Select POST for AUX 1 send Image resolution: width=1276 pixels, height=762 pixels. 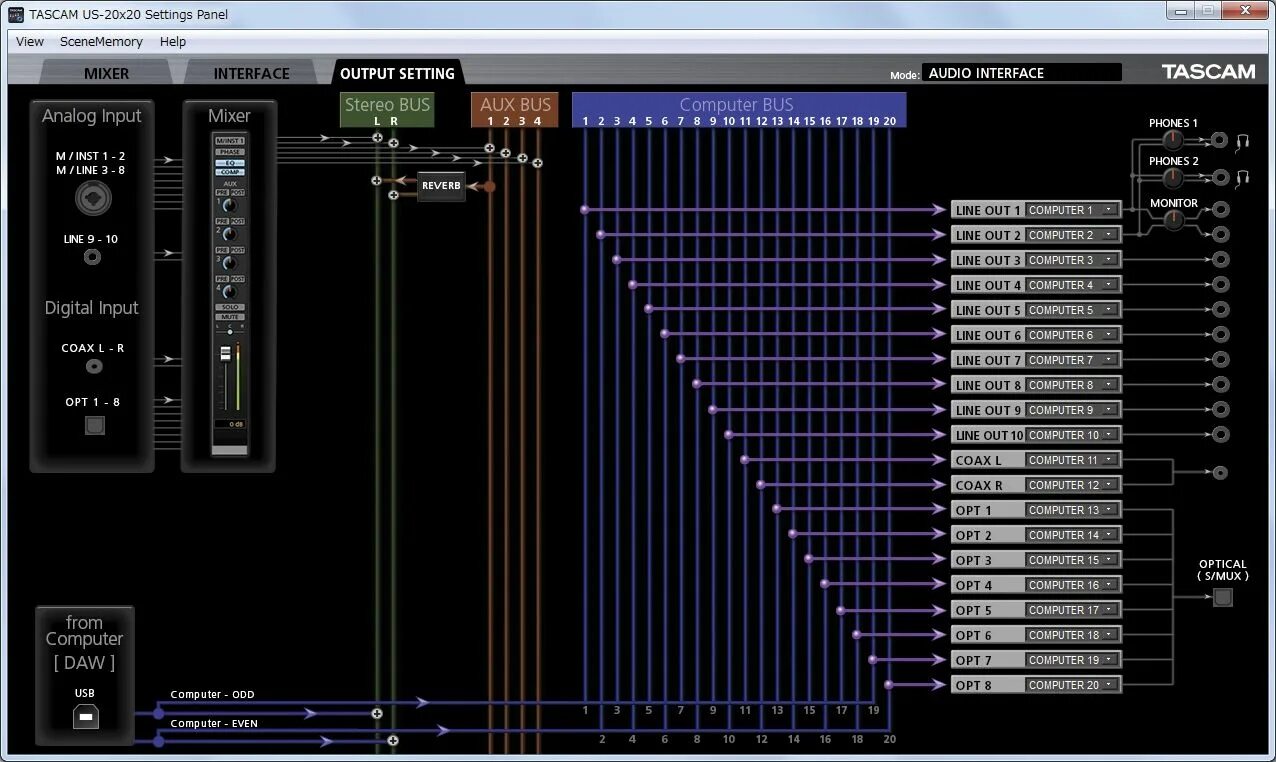(x=238, y=192)
